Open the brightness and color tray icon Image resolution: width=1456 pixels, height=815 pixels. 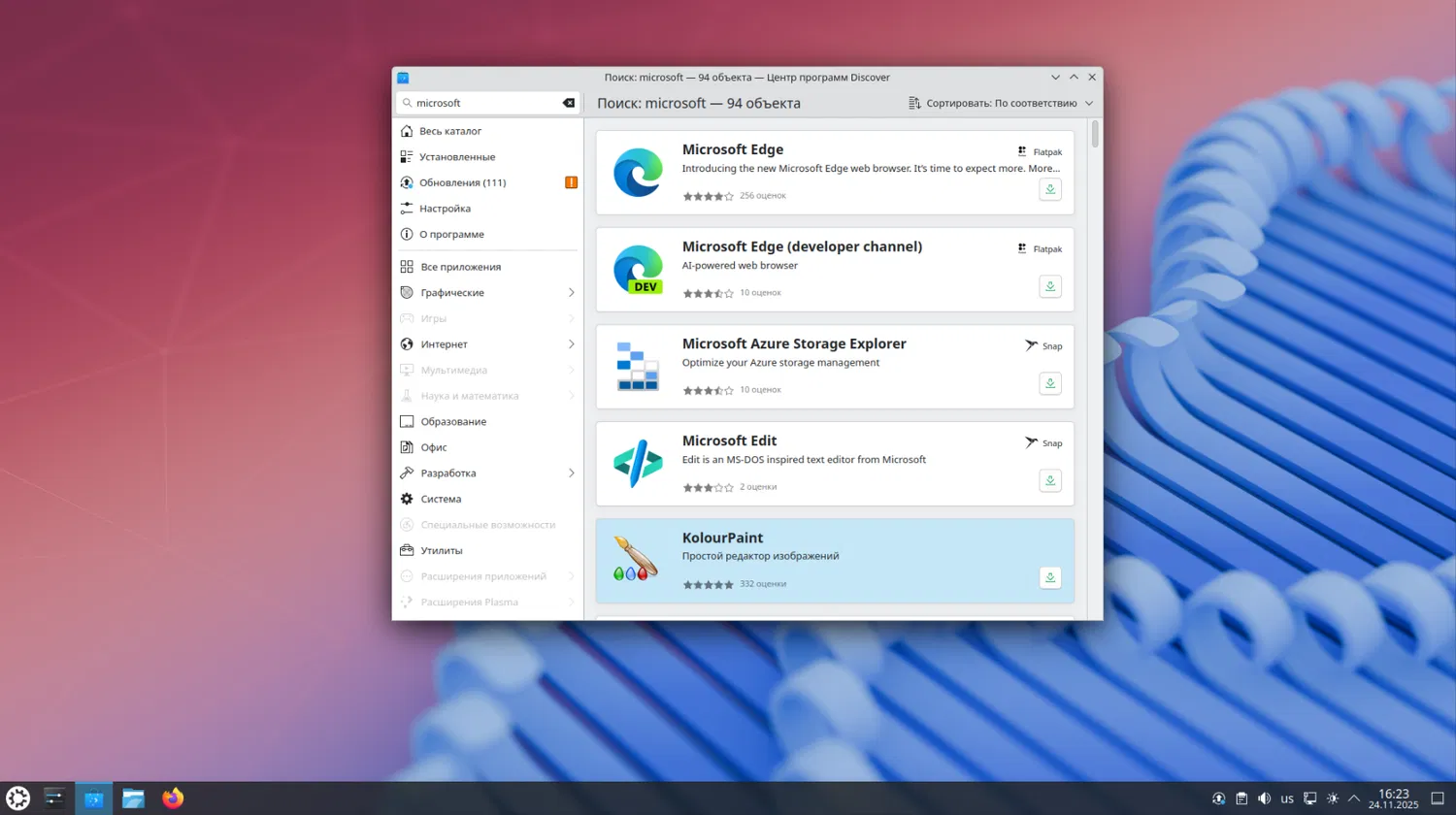[1332, 799]
